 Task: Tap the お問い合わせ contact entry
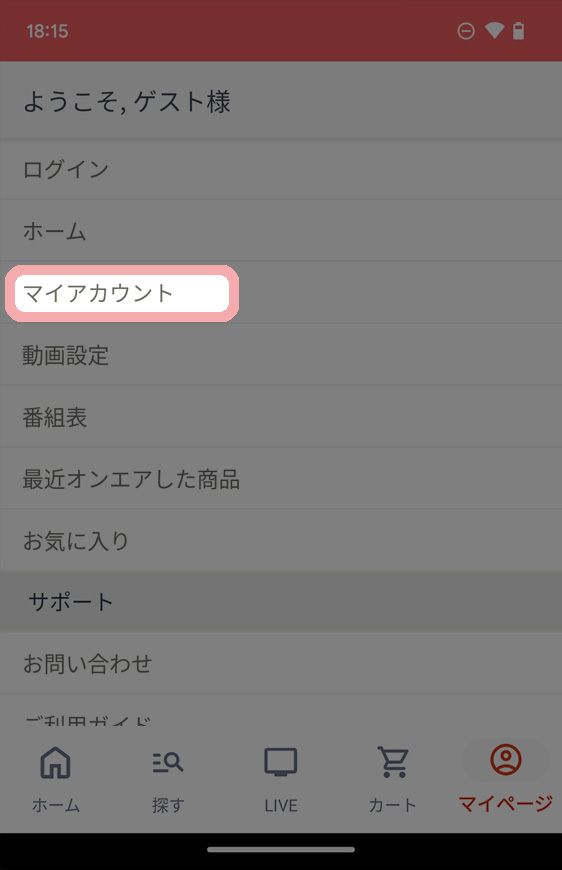(281, 663)
